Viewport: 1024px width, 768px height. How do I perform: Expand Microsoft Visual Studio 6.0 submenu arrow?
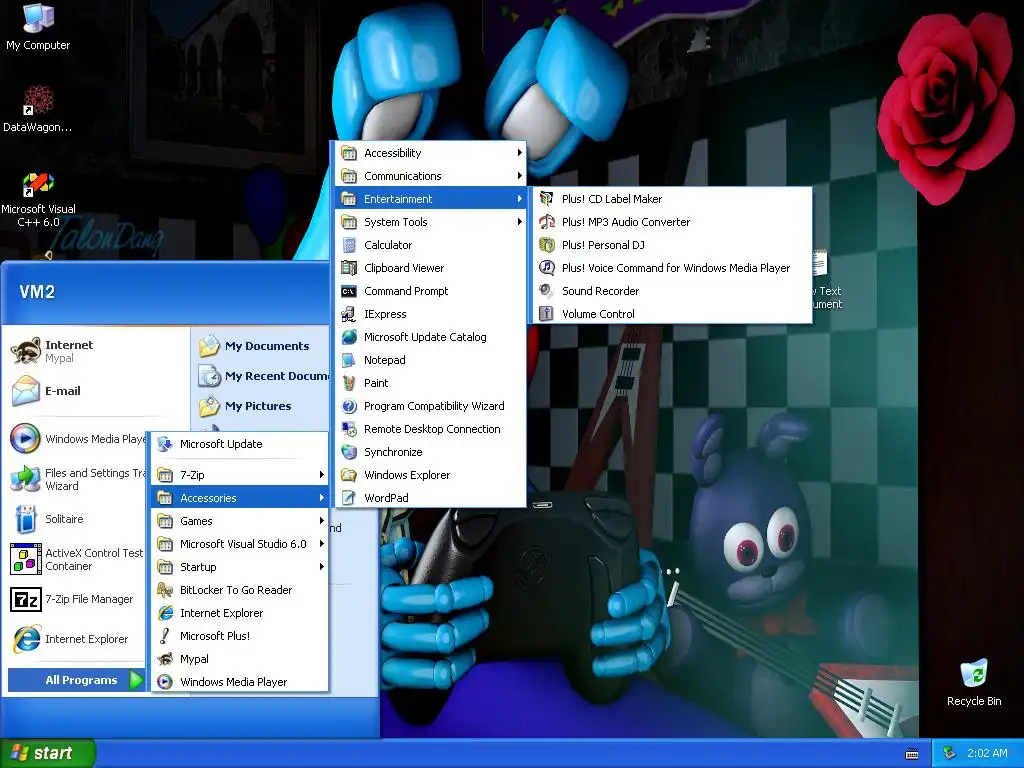[322, 543]
